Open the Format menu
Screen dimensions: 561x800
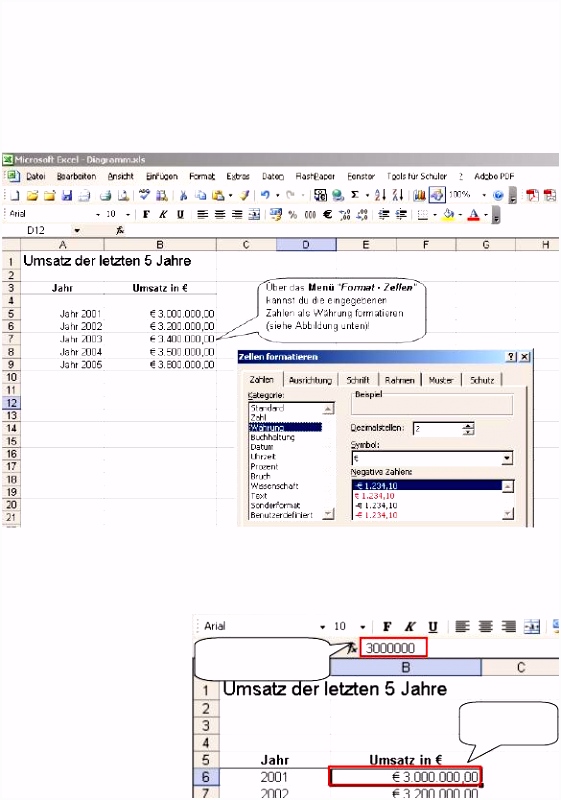coord(202,177)
